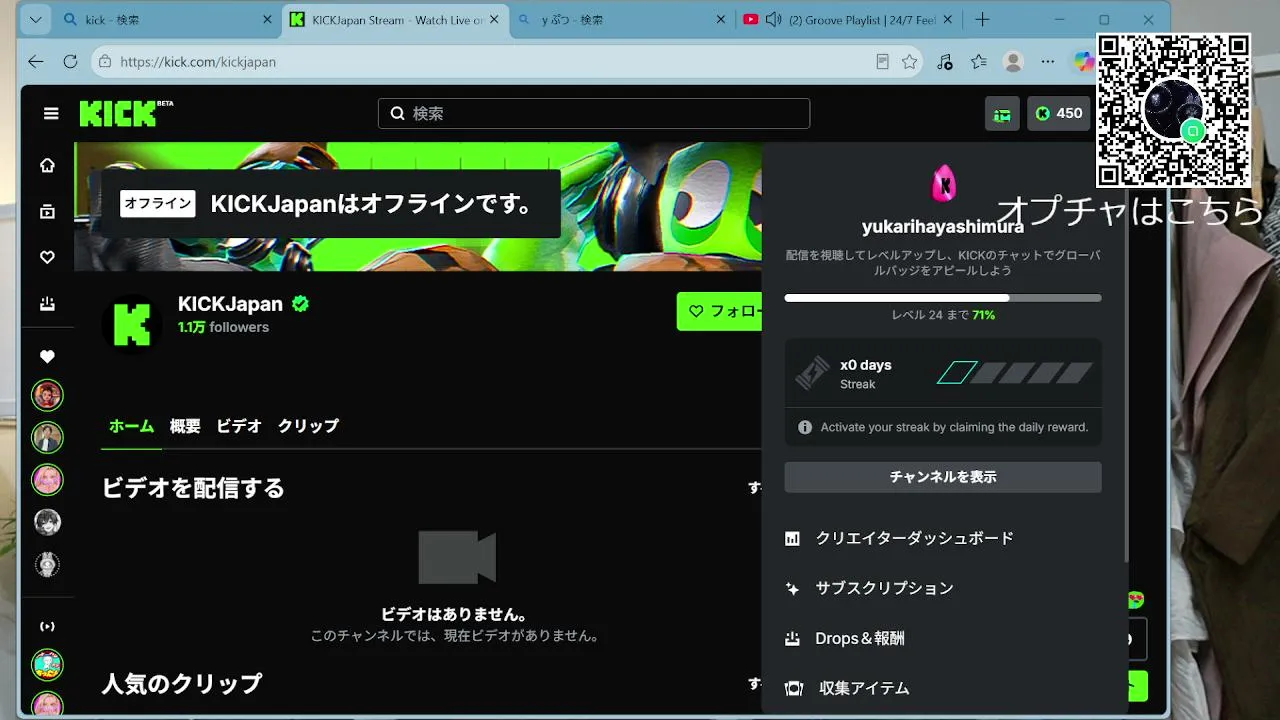
Task: Go back in the browser
Action: tap(36, 62)
